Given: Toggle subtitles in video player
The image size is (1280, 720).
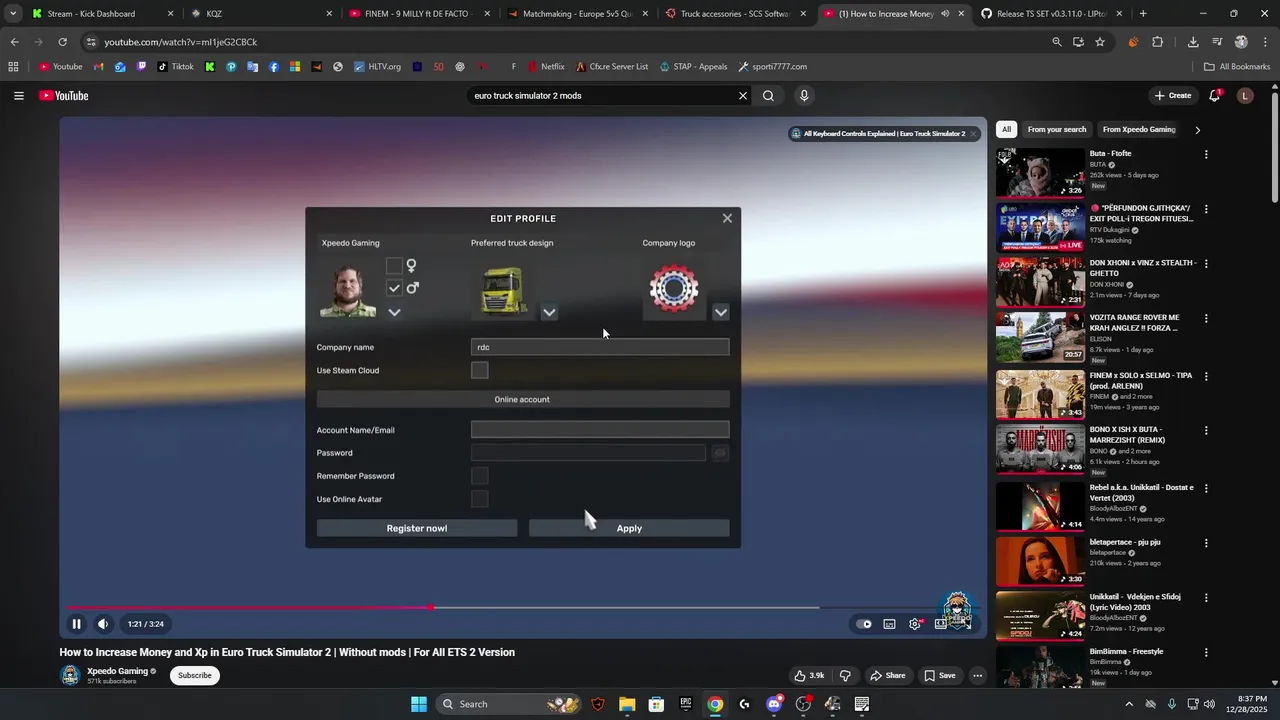Looking at the screenshot, I should click(889, 624).
